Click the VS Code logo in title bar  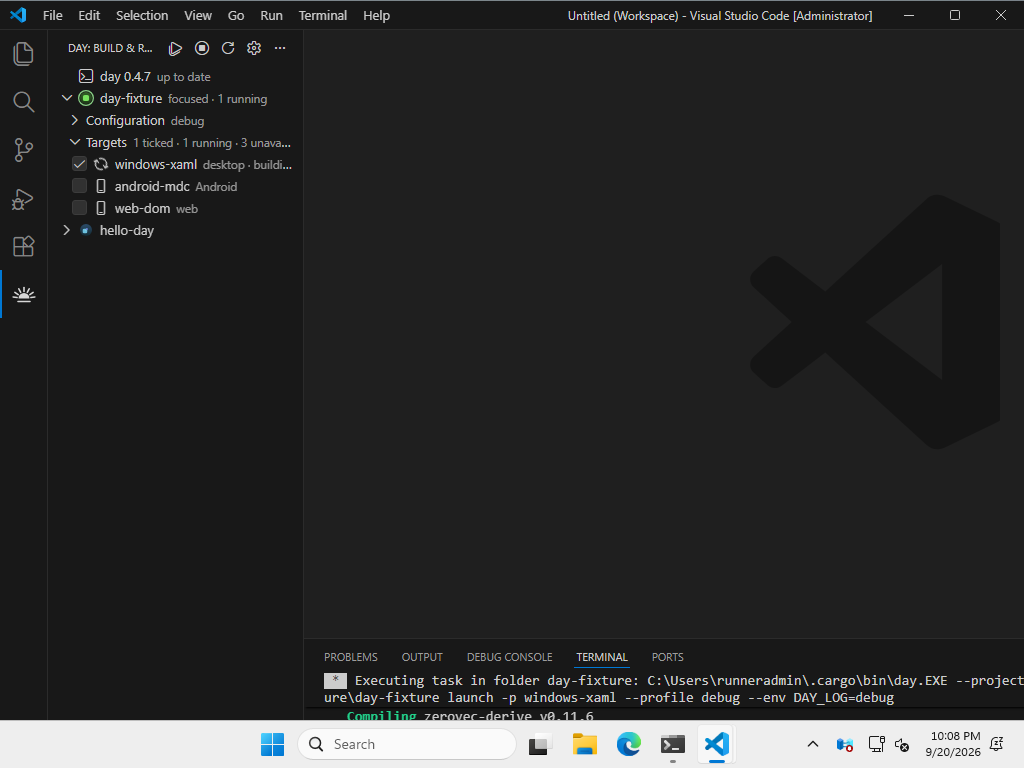point(18,15)
